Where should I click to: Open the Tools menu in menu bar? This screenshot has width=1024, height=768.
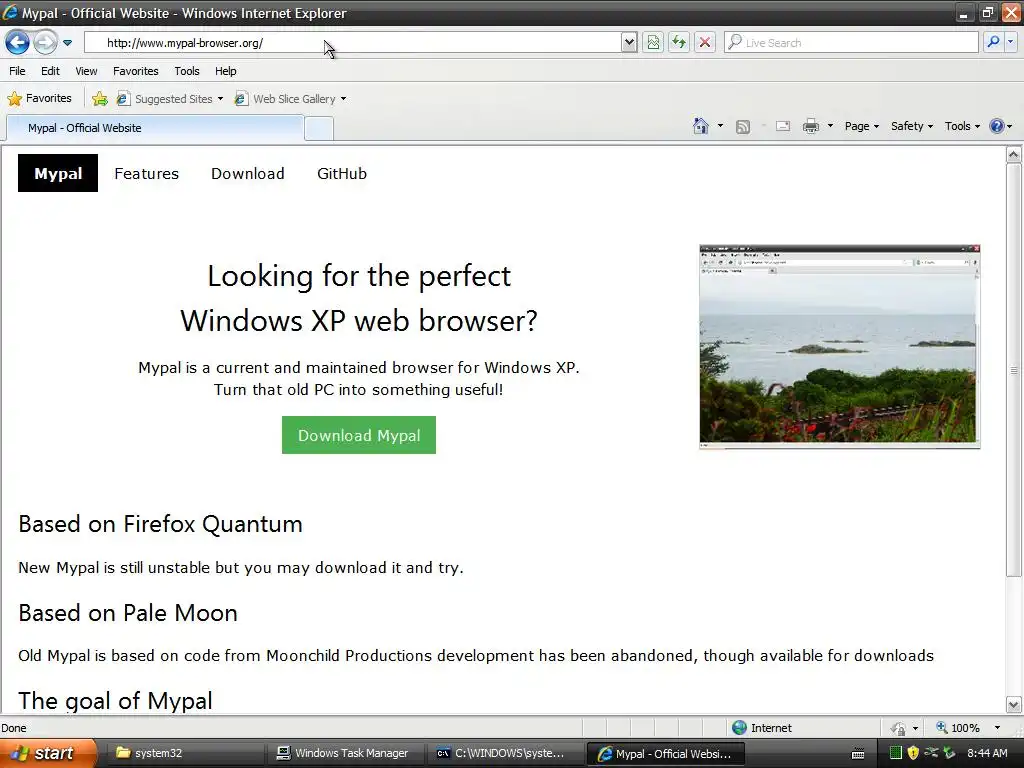187,71
